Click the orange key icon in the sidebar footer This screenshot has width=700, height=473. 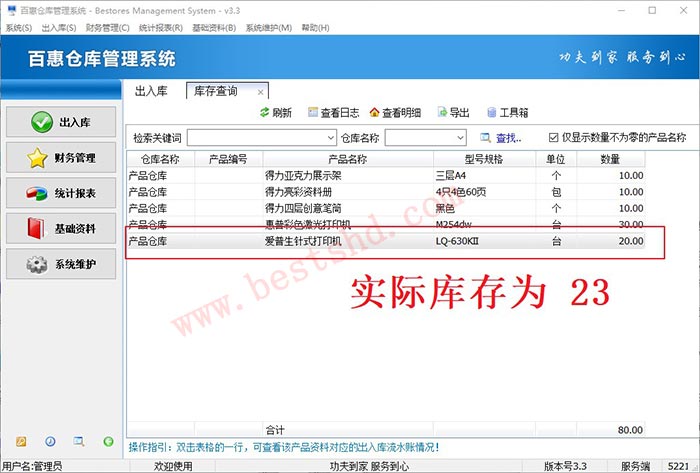[21, 441]
